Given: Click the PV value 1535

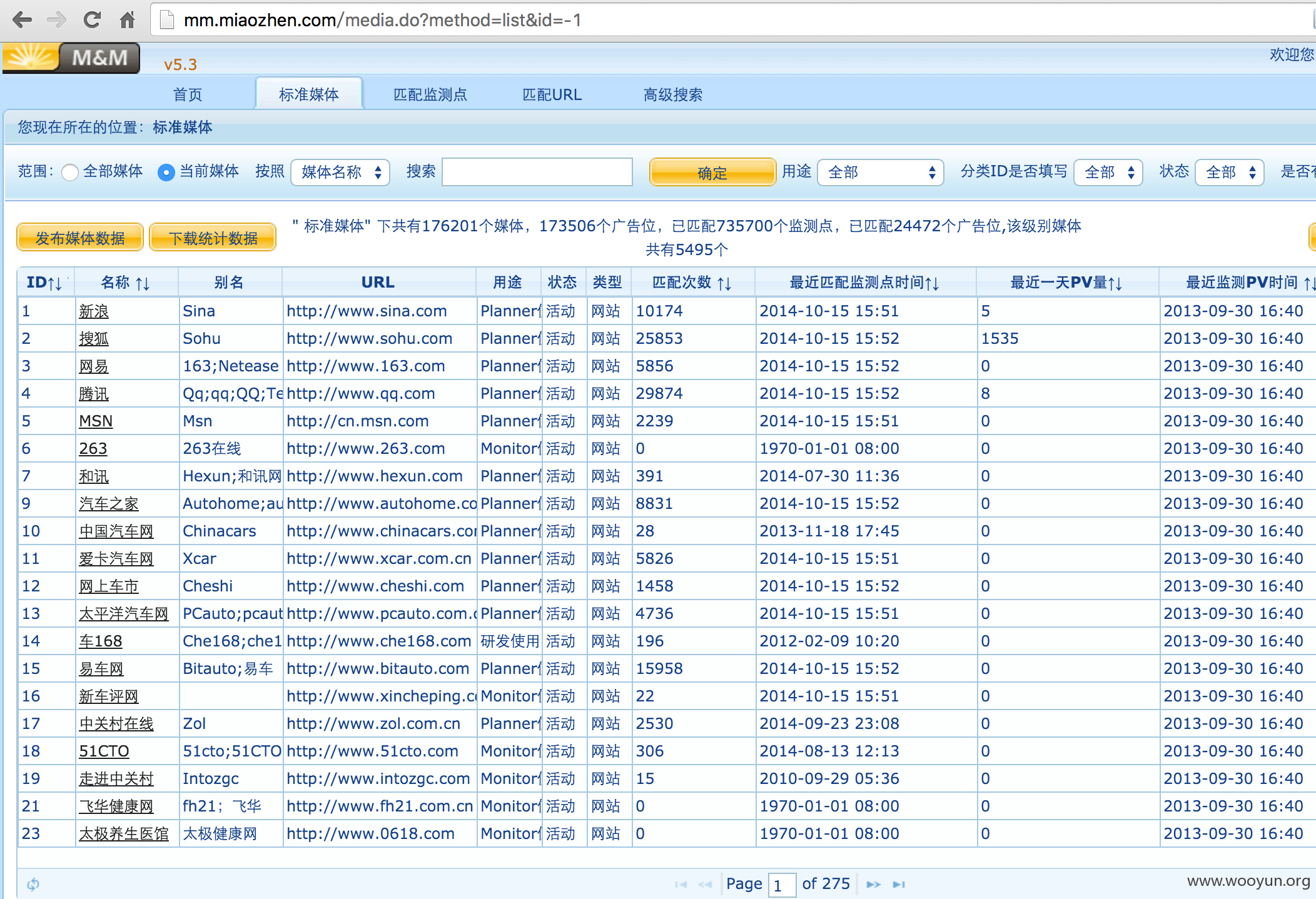Looking at the screenshot, I should [x=1068, y=338].
